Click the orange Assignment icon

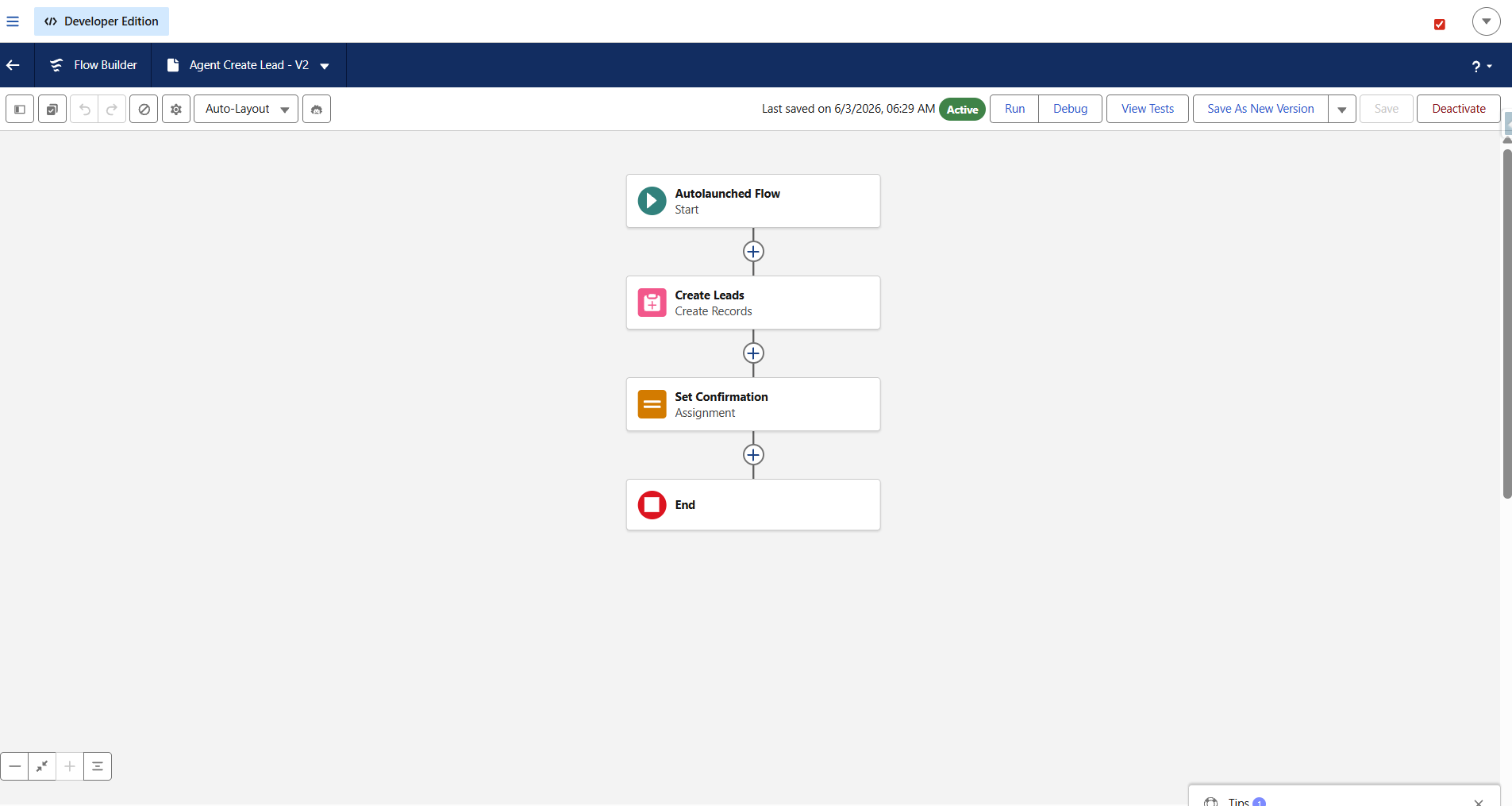[x=652, y=404]
